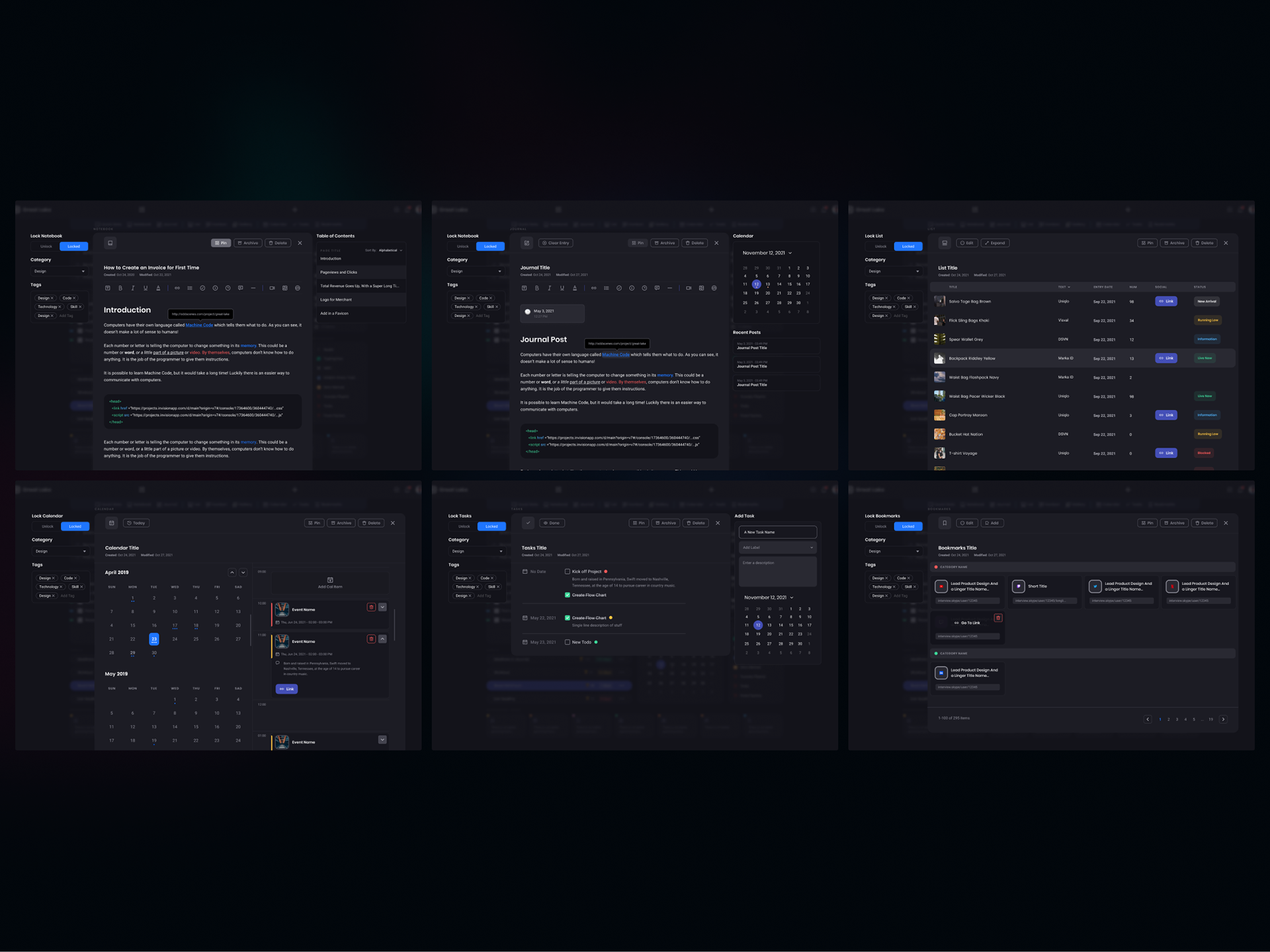The image size is (1270, 952).
Task: Select Unlock in Lock Tasks toggle
Action: pos(464,526)
